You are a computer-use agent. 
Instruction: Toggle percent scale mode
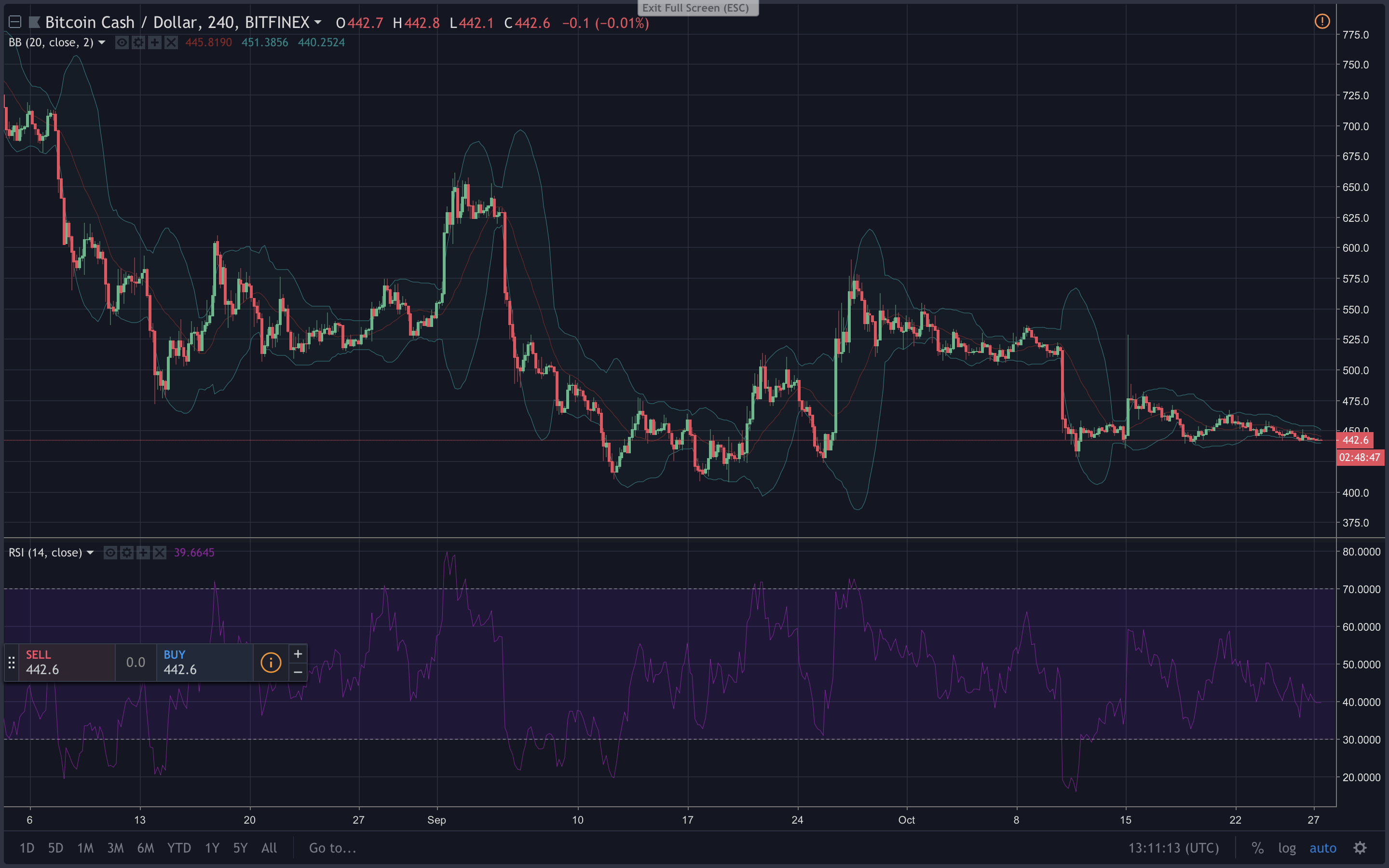coord(1257,848)
